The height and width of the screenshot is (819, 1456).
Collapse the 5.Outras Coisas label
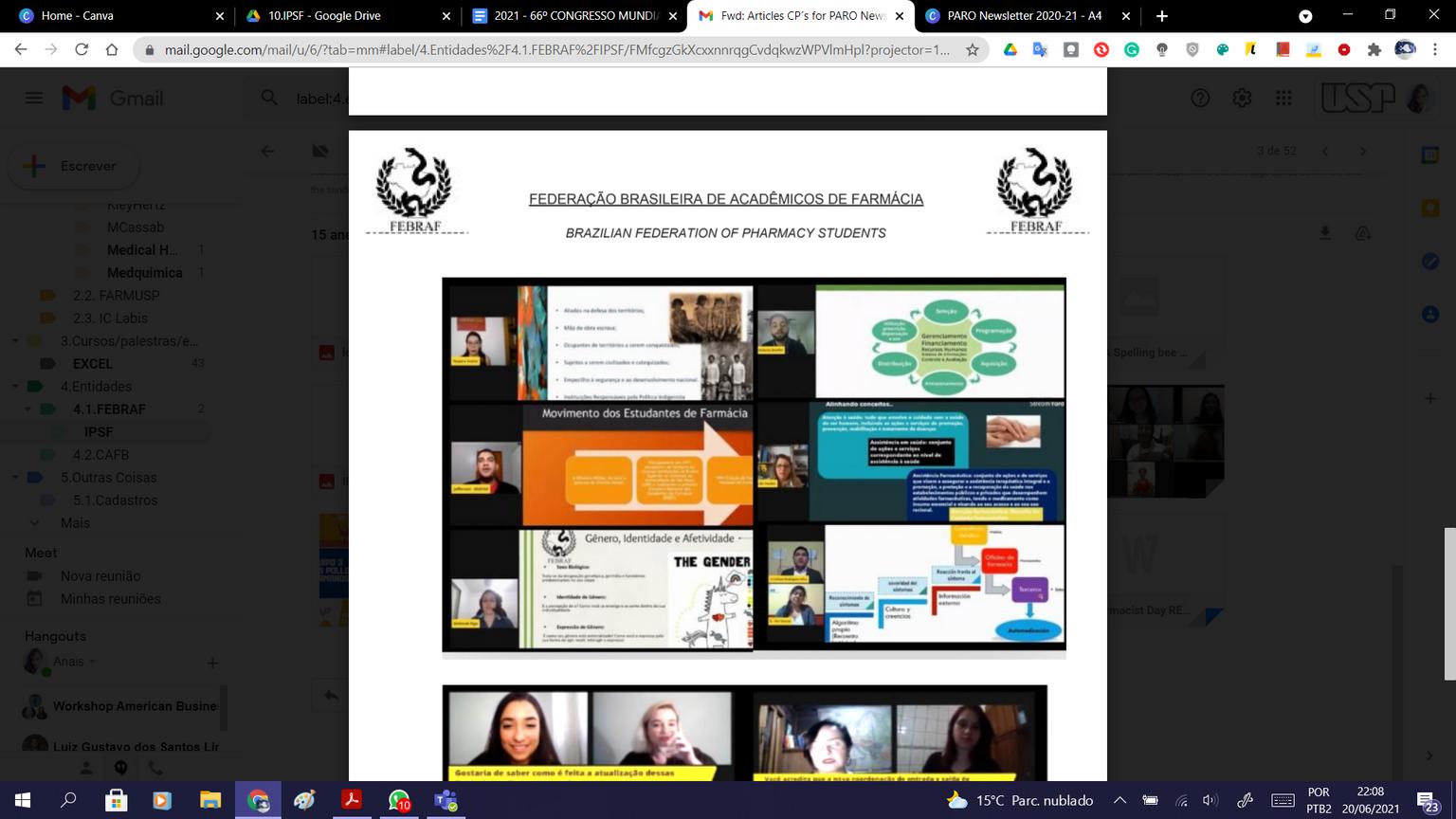[15, 478]
